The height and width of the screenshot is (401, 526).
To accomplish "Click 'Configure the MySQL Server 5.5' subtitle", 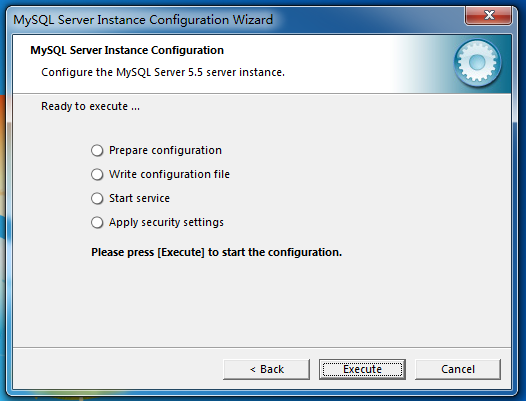I will coord(163,72).
